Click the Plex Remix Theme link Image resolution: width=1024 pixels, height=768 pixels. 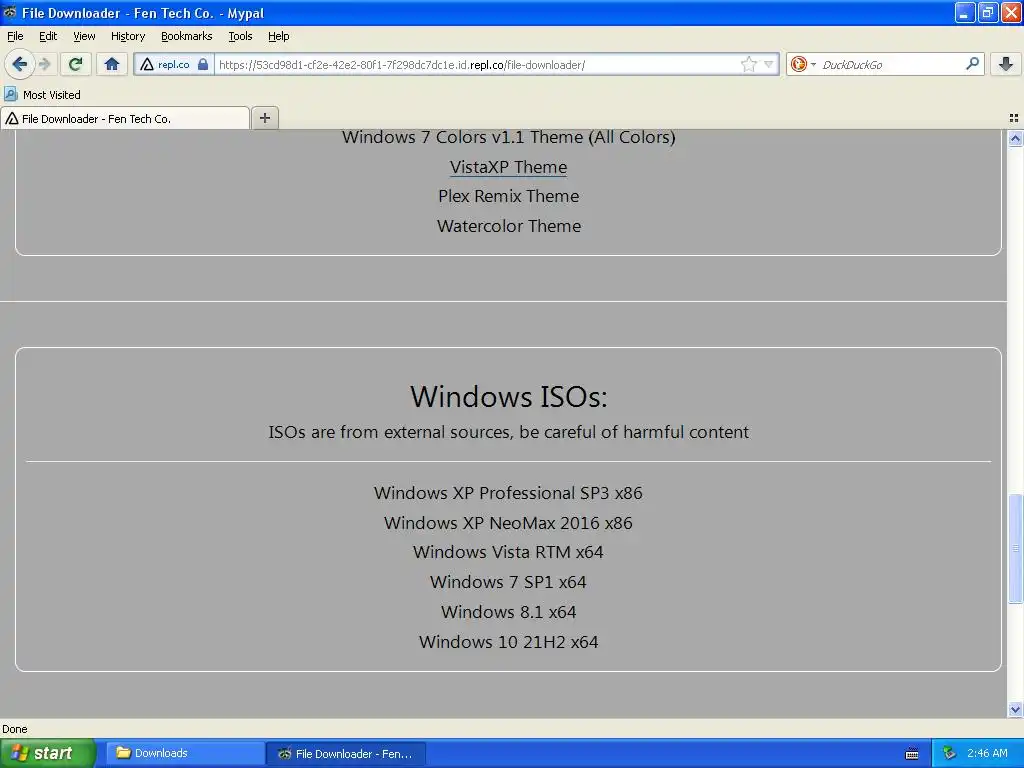pyautogui.click(x=509, y=197)
